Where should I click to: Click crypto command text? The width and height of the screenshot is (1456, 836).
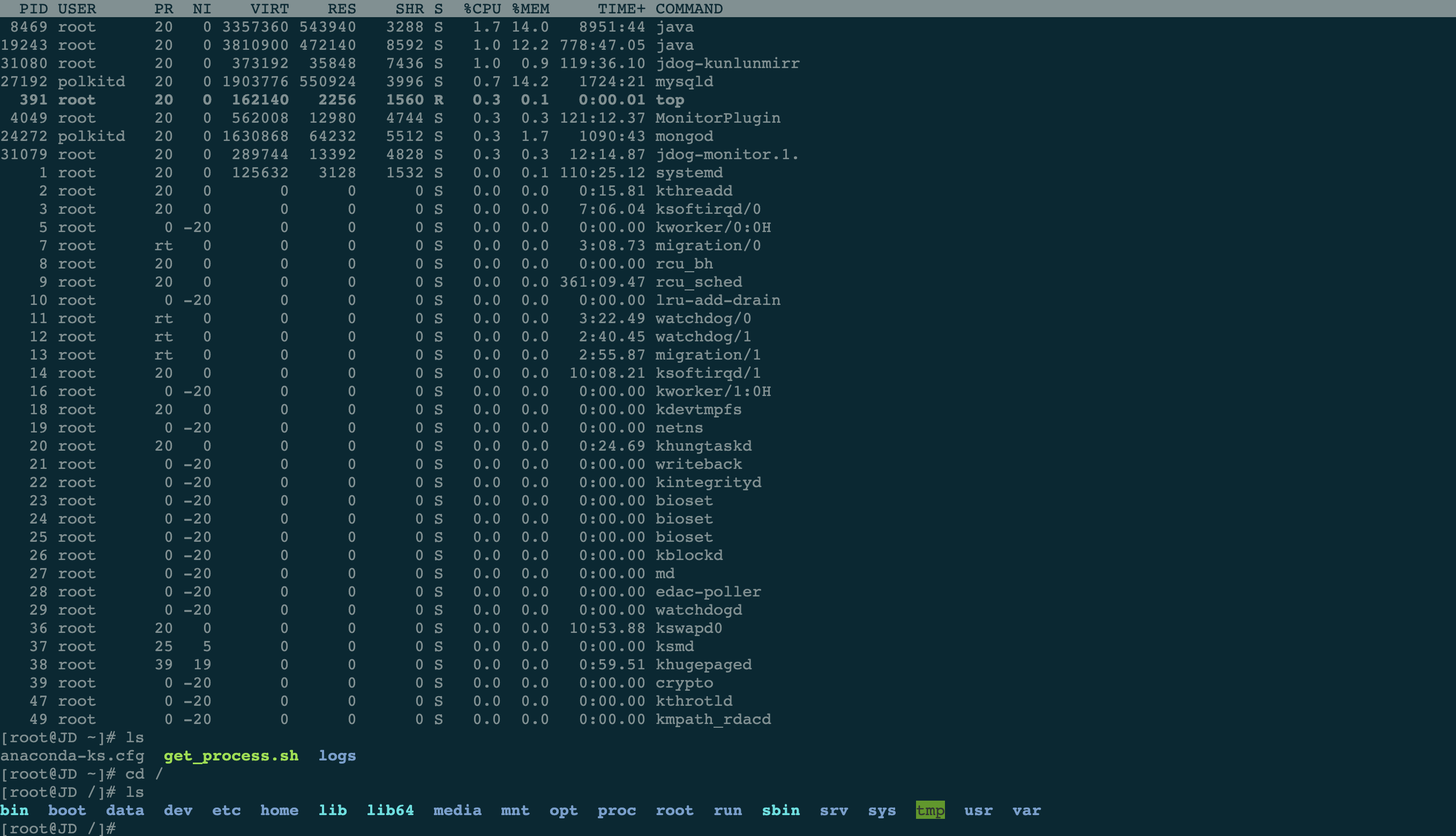pos(684,683)
